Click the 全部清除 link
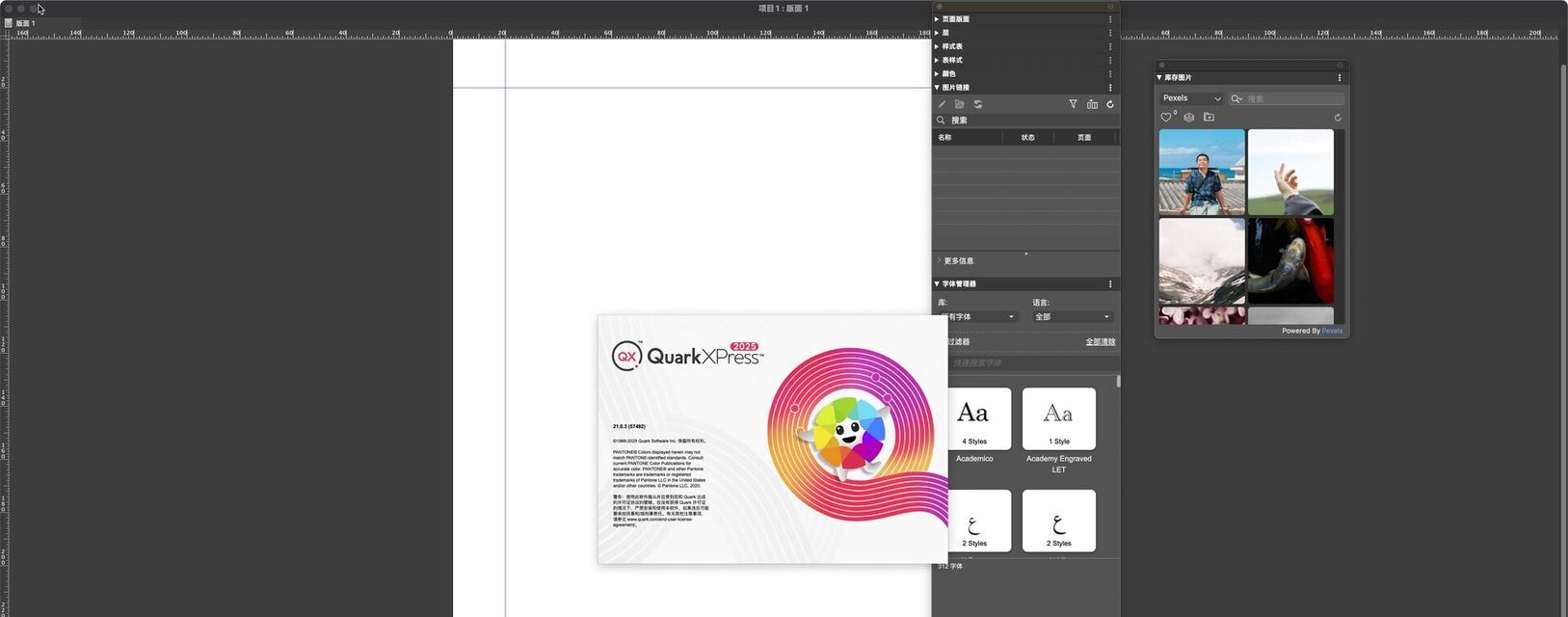 1101,342
